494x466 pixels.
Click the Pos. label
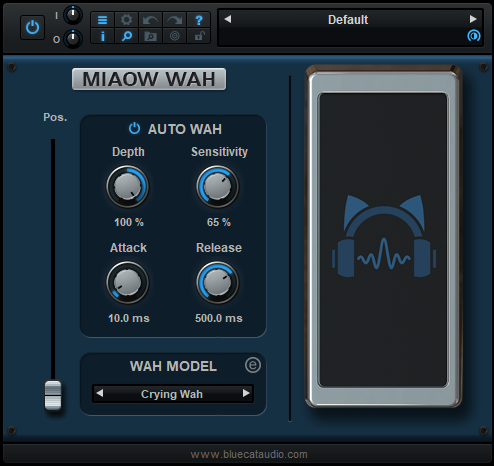click(x=55, y=117)
